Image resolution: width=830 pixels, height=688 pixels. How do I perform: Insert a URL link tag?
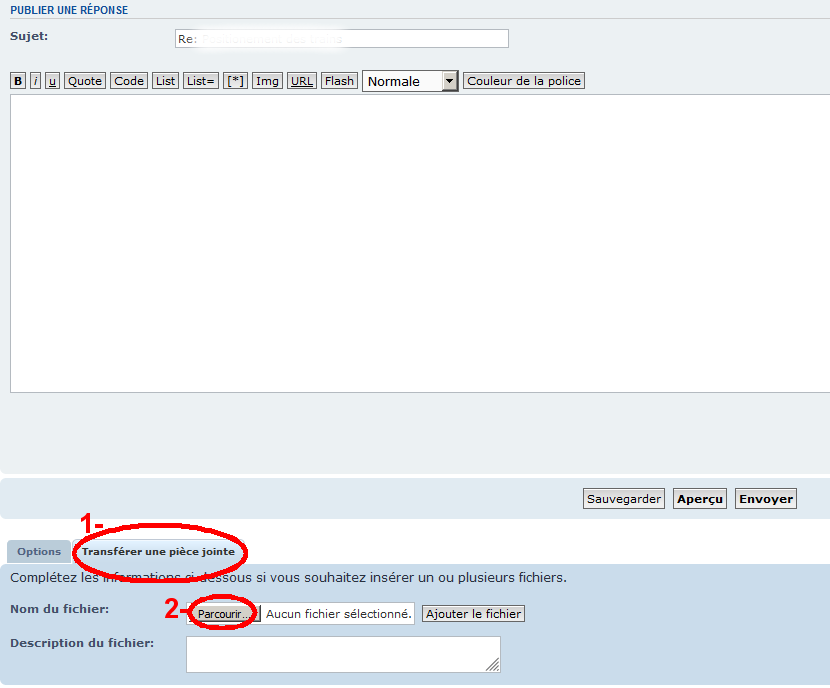(x=302, y=81)
